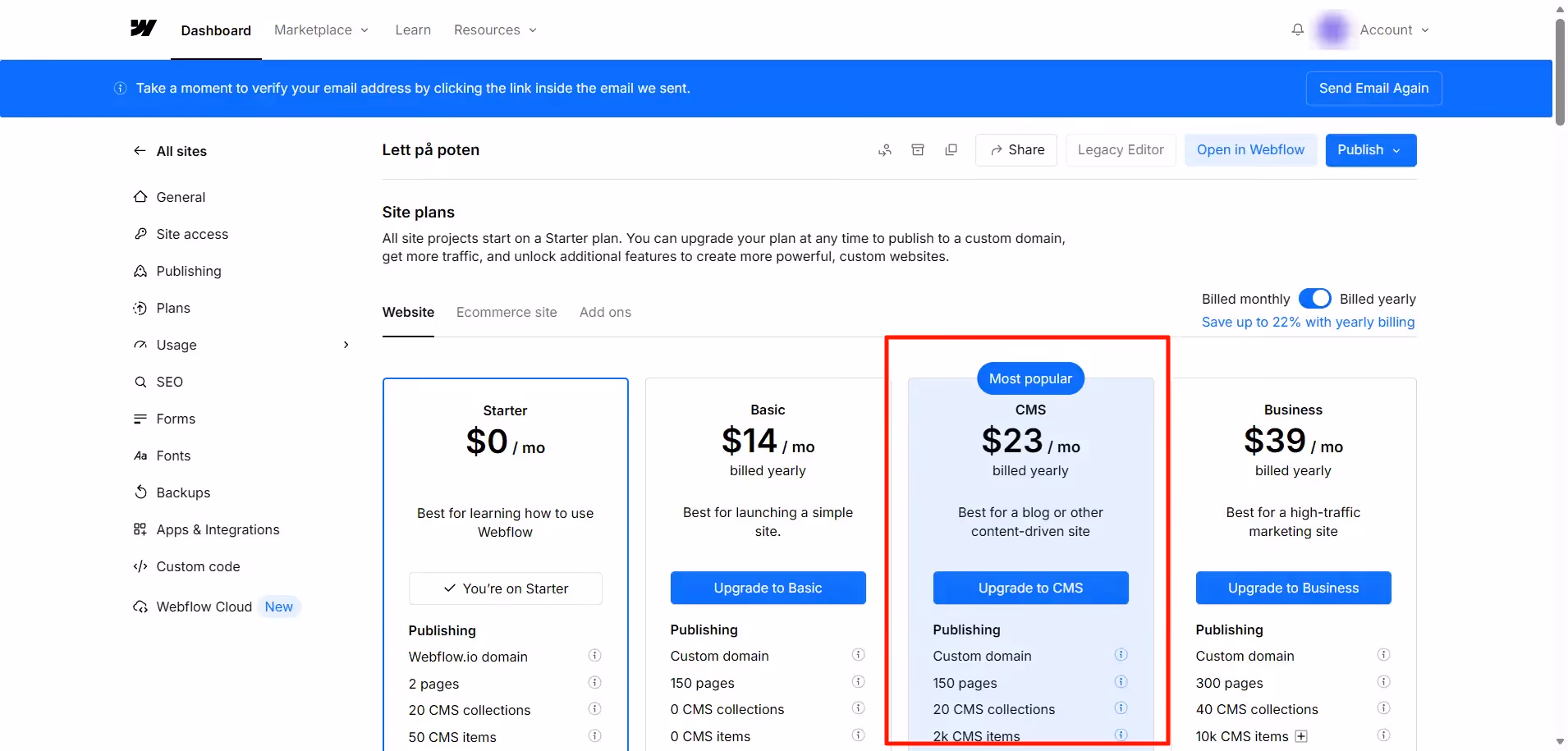Click info icon beside CMS plan 150 pages
This screenshot has width=1568, height=751.
1121,681
